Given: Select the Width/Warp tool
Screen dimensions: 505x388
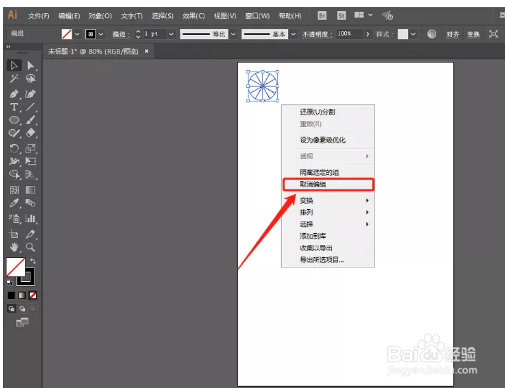Looking at the screenshot, I should click(14, 161).
